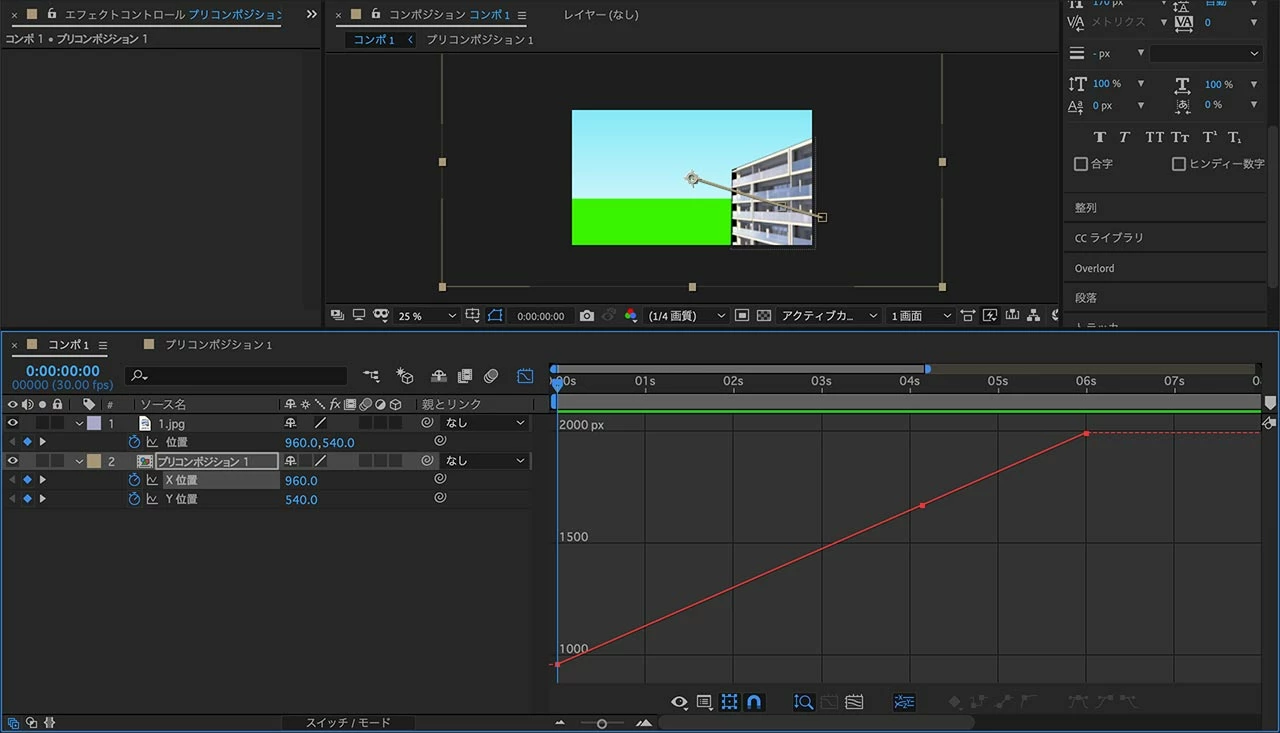Click fit all graphs to view icon
The image size is (1280, 733).
coord(854,702)
